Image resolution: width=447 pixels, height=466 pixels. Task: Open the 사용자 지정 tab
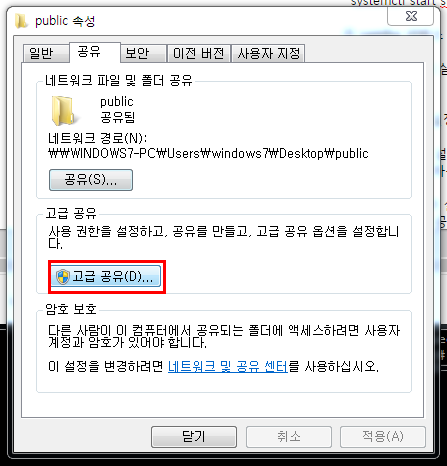coord(268,53)
